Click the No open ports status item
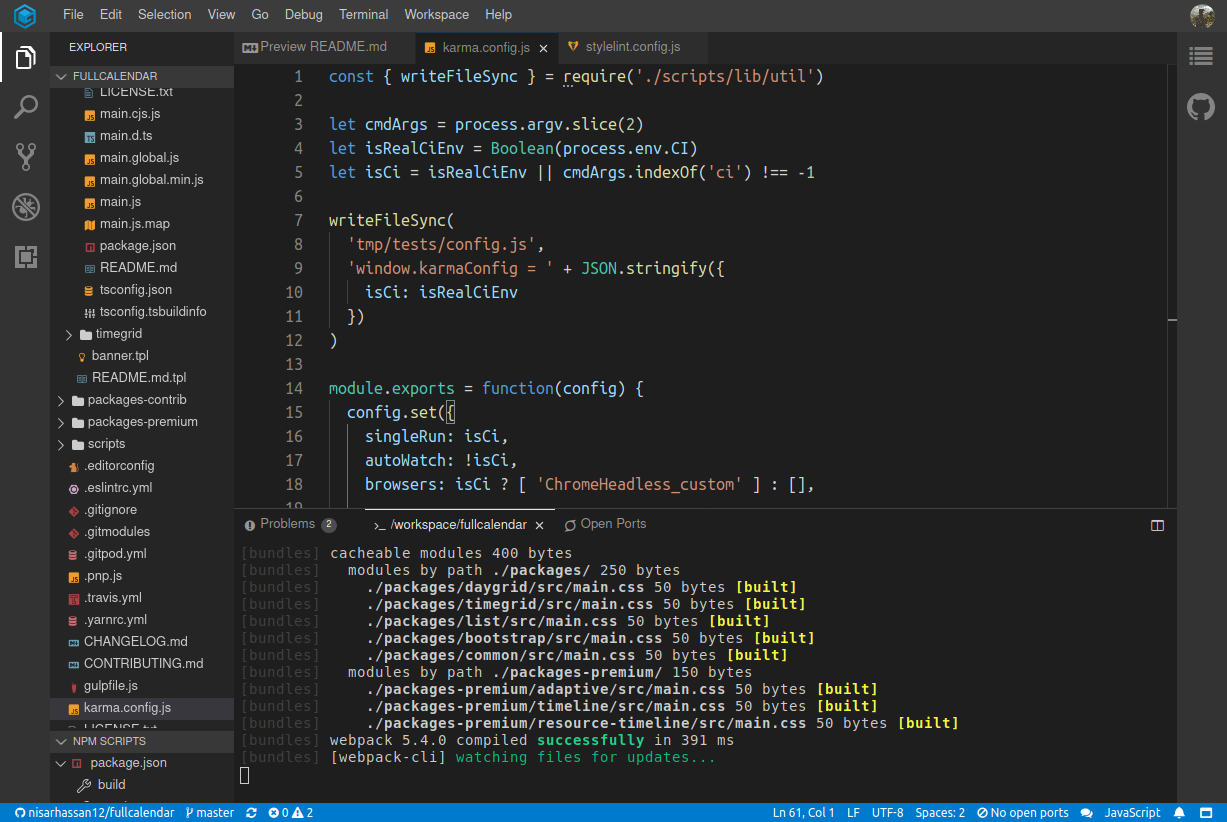The image size is (1227, 822). point(1023,813)
